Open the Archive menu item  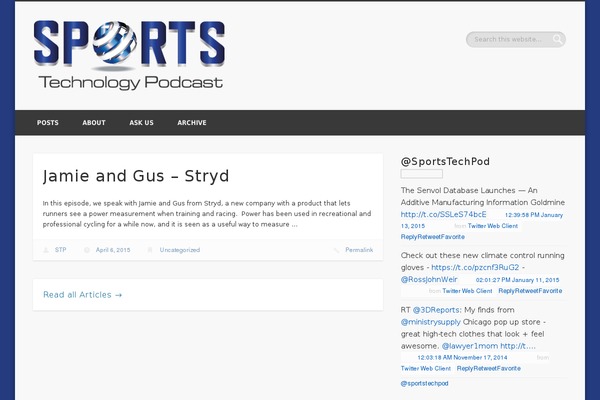tap(192, 122)
